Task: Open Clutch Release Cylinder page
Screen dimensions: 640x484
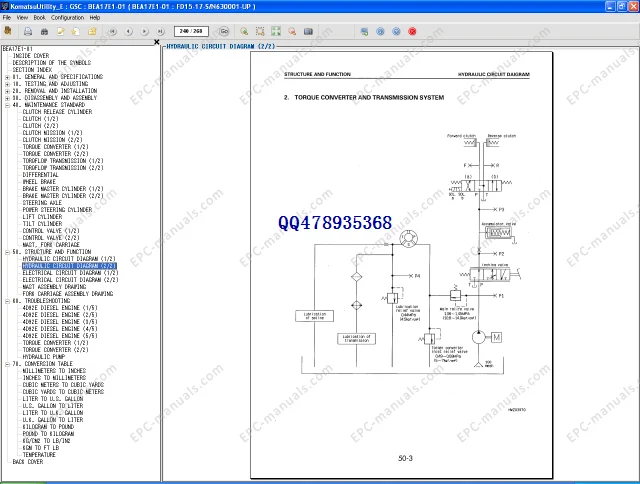Action: (x=57, y=112)
